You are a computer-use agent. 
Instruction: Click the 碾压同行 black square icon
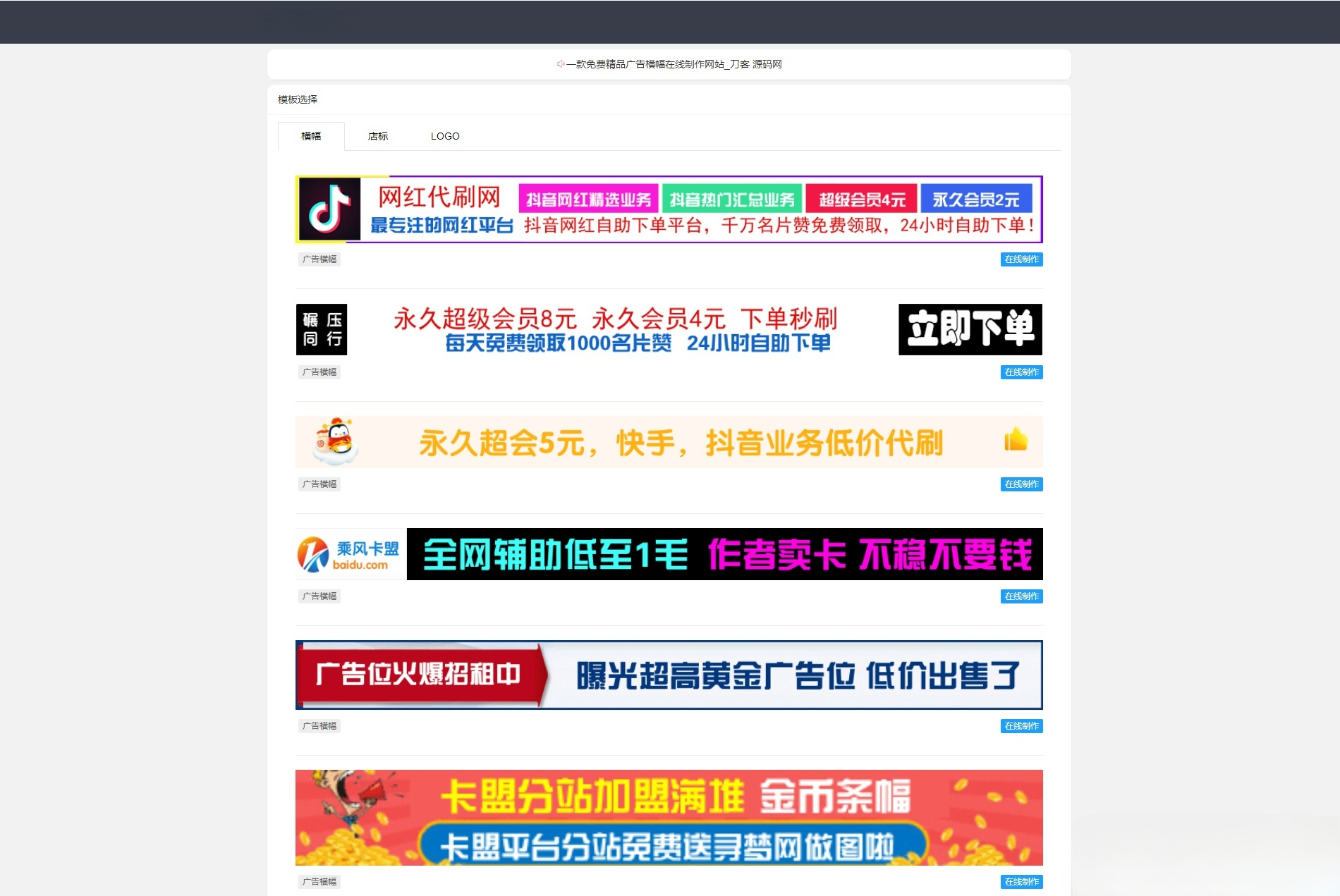point(321,329)
